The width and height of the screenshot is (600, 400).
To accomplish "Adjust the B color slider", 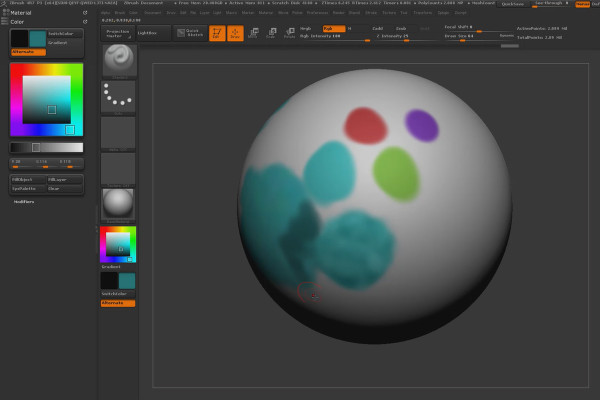I will pos(70,164).
